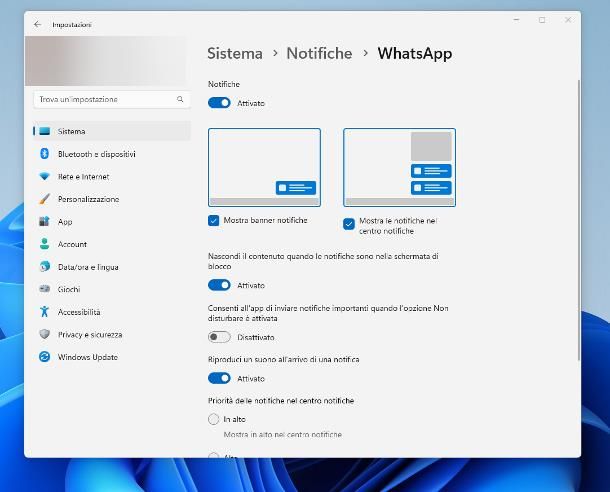Viewport: 610px width, 492px height.
Task: Open Personalizzazione section
Action: (x=112, y=199)
